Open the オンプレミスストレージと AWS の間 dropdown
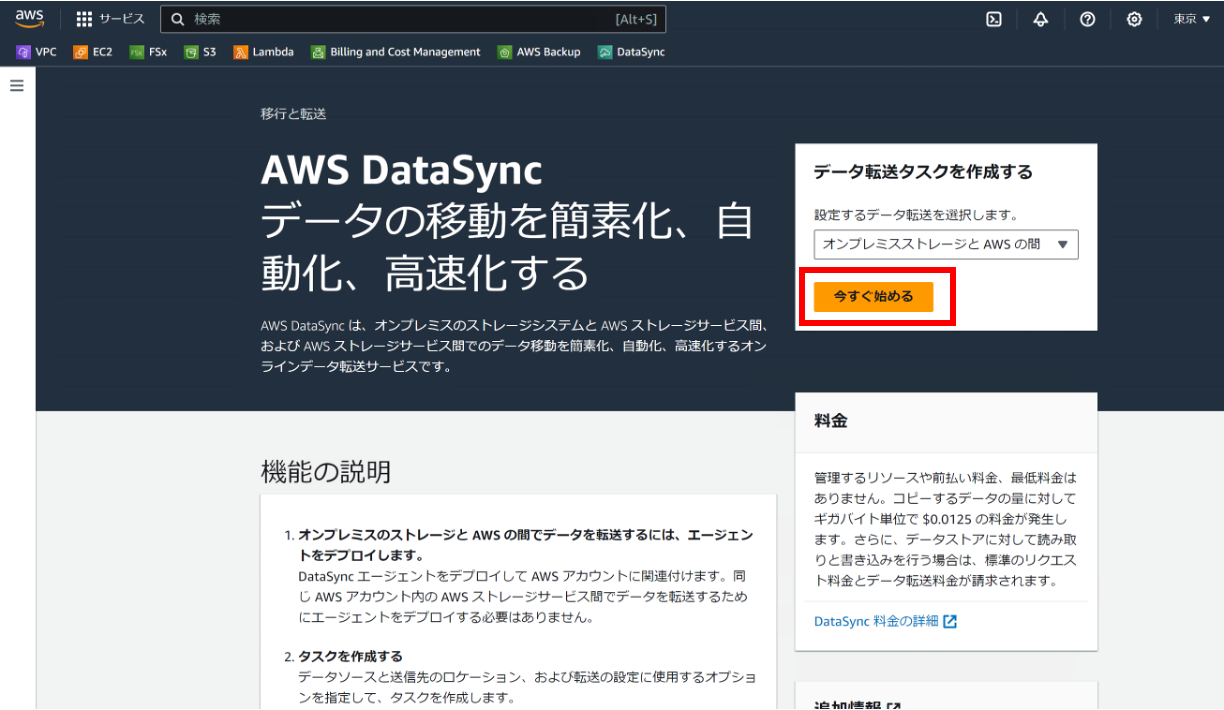The width and height of the screenshot is (1224, 710). [x=946, y=244]
